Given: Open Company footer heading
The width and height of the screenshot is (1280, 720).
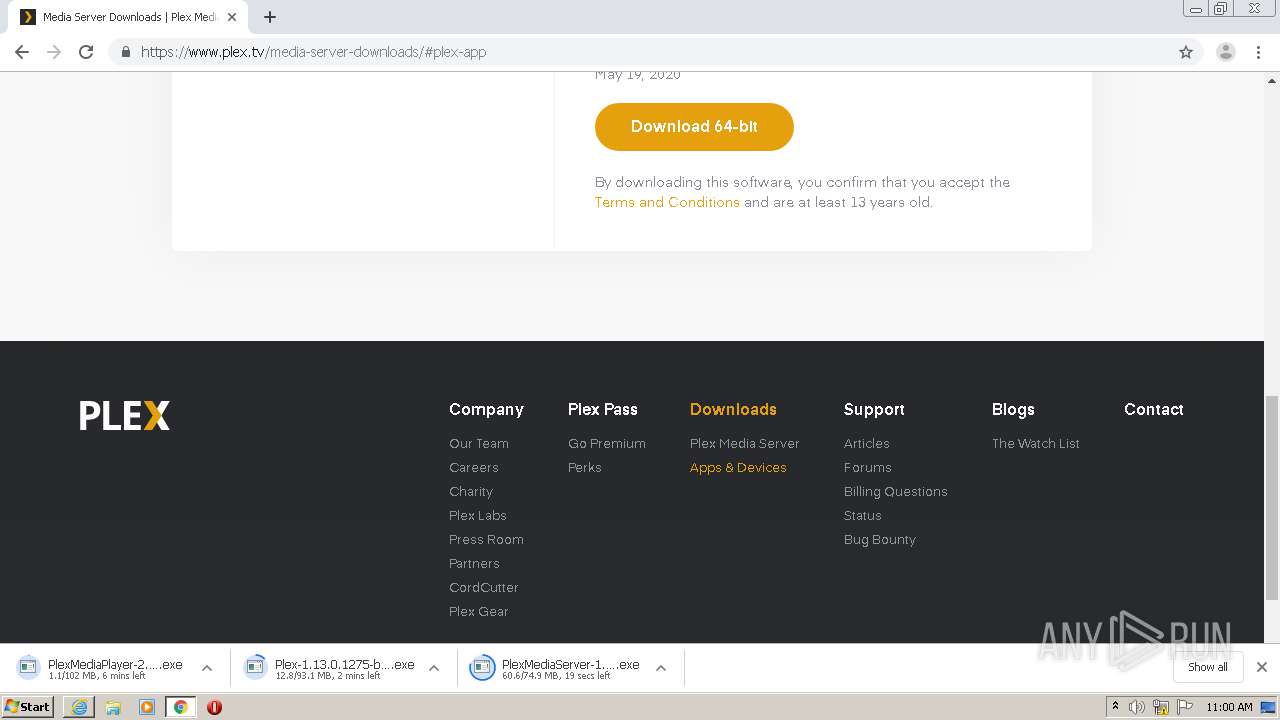Looking at the screenshot, I should [x=486, y=409].
